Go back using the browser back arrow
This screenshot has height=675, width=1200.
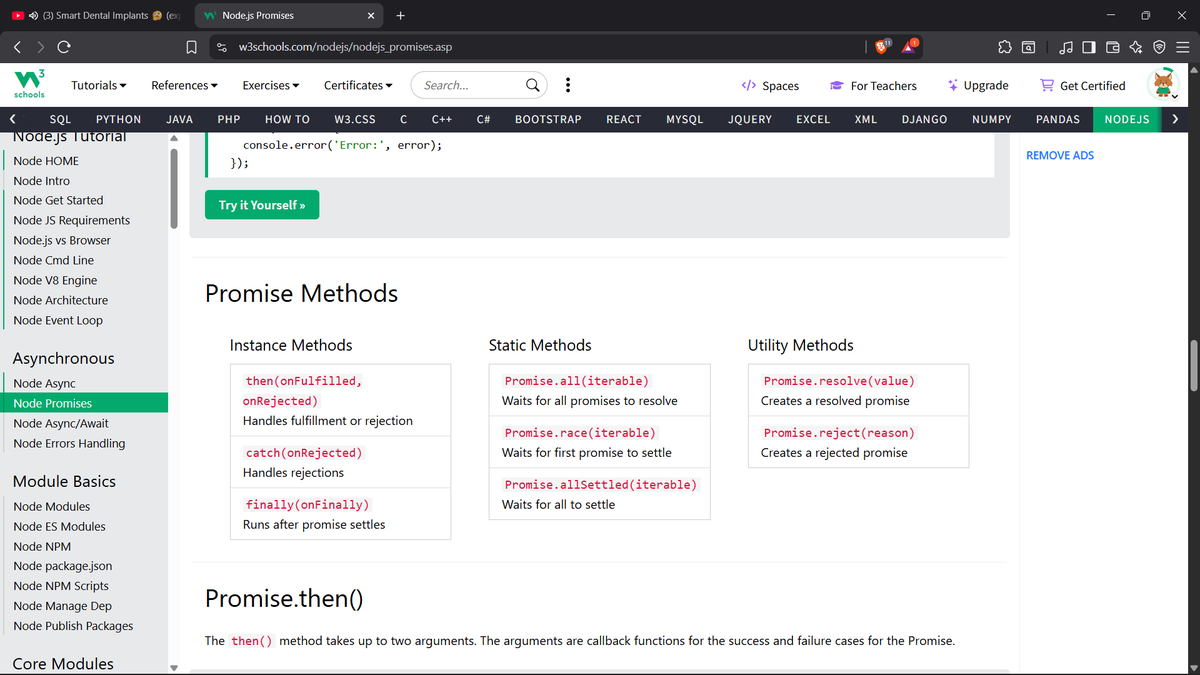pyautogui.click(x=18, y=47)
